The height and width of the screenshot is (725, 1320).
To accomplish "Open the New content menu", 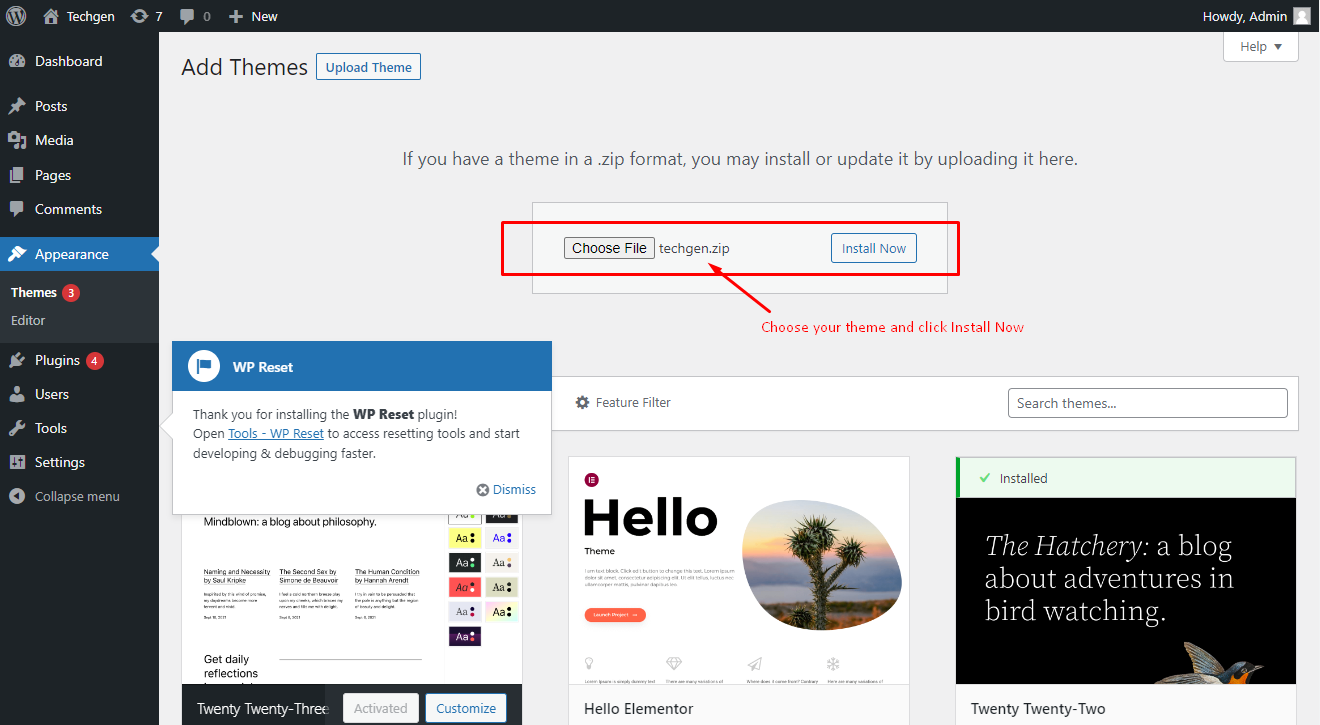I will (253, 16).
